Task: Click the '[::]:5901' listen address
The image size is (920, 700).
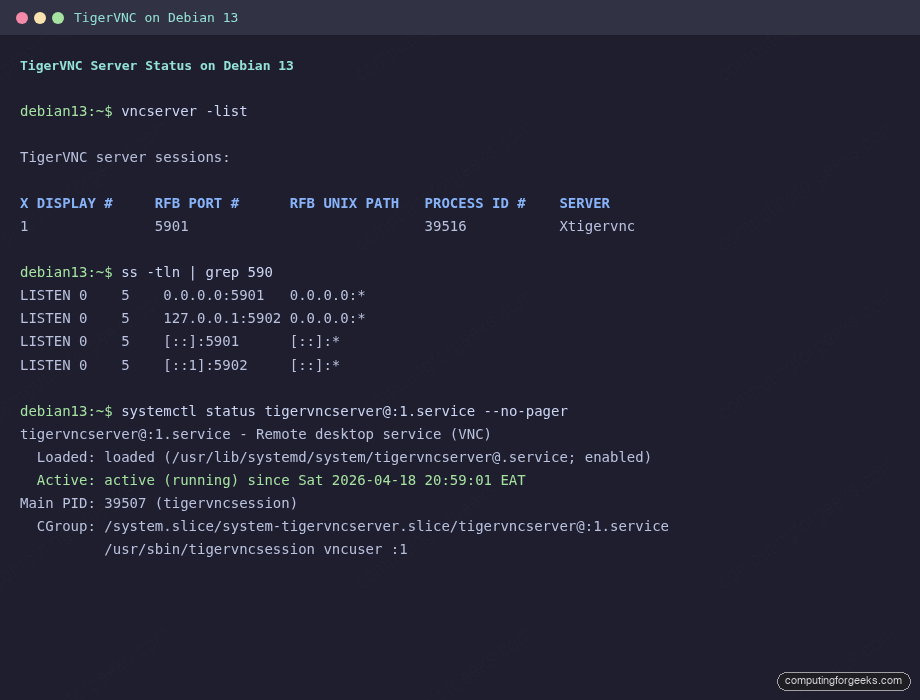Action: point(201,342)
